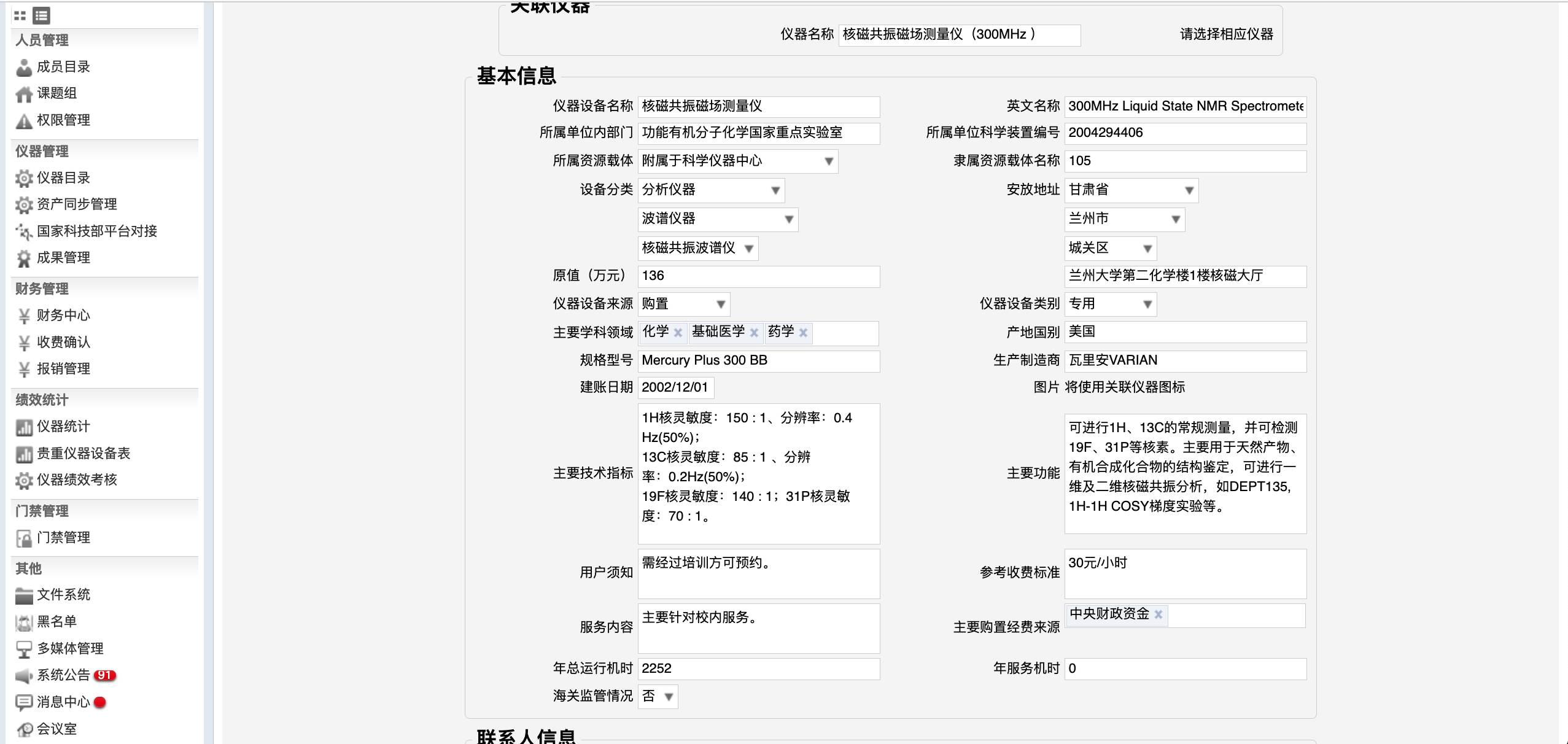Open 贵重仪器设备表 link
1568x744 pixels.
83,454
